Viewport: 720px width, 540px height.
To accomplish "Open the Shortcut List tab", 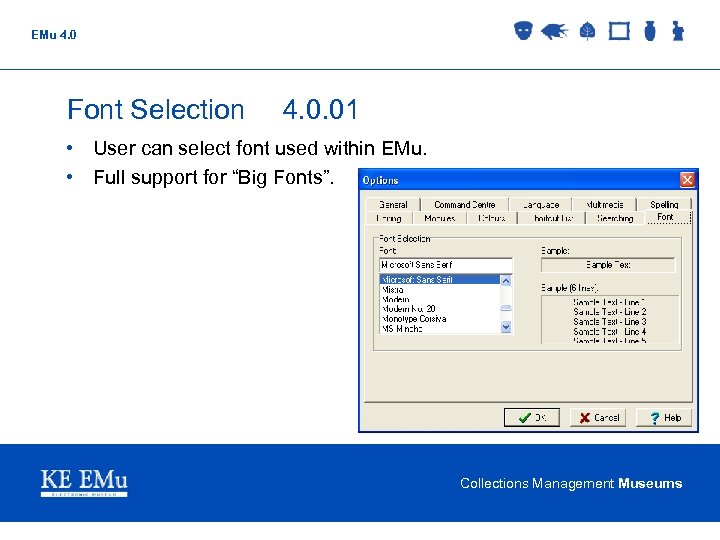I will [x=551, y=218].
